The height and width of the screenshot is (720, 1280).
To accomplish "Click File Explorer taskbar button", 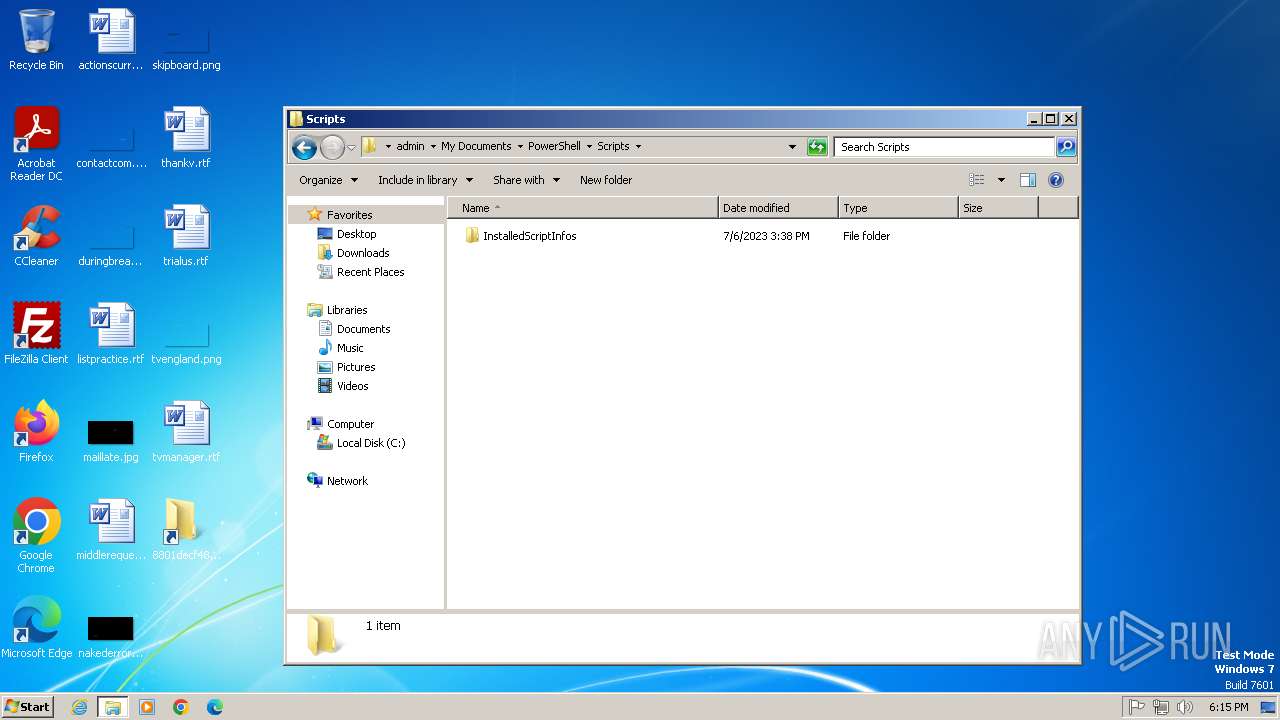I will (113, 707).
